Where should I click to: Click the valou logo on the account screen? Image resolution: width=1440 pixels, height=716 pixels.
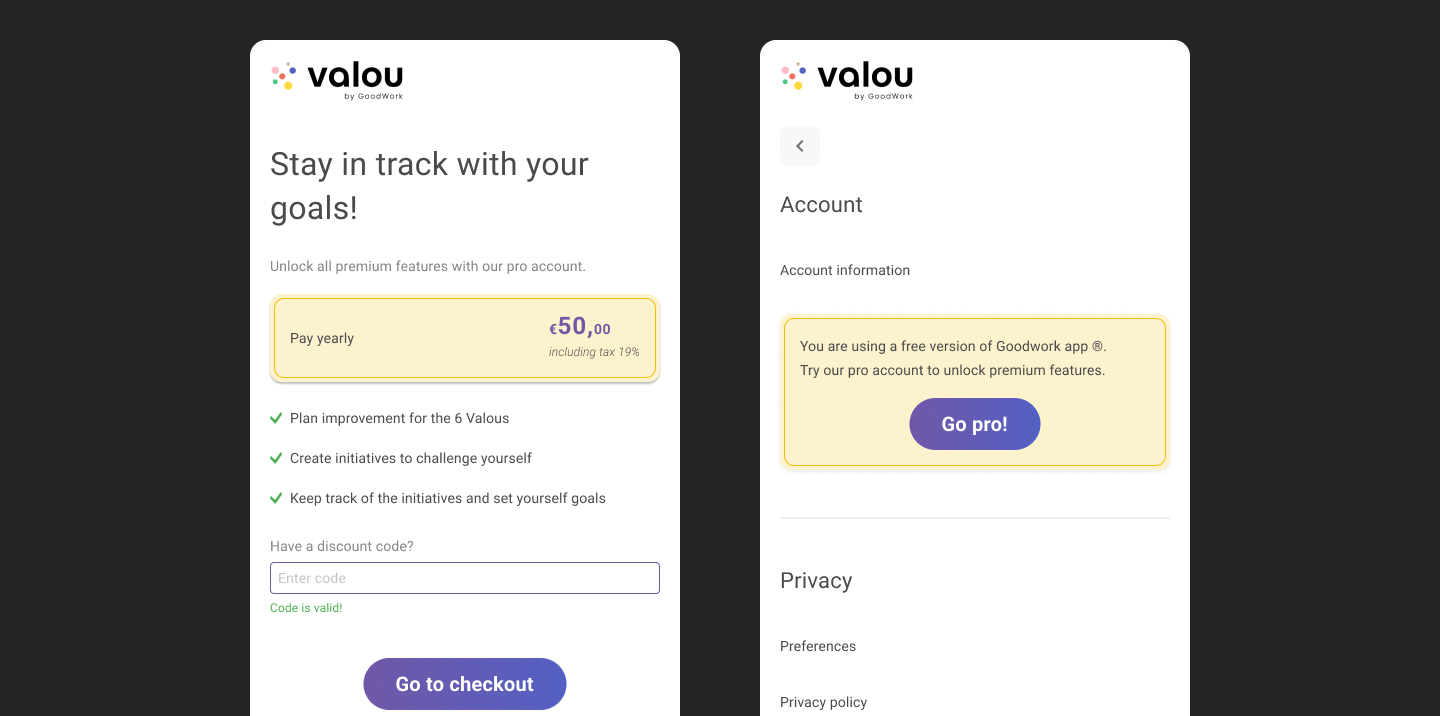click(x=847, y=79)
